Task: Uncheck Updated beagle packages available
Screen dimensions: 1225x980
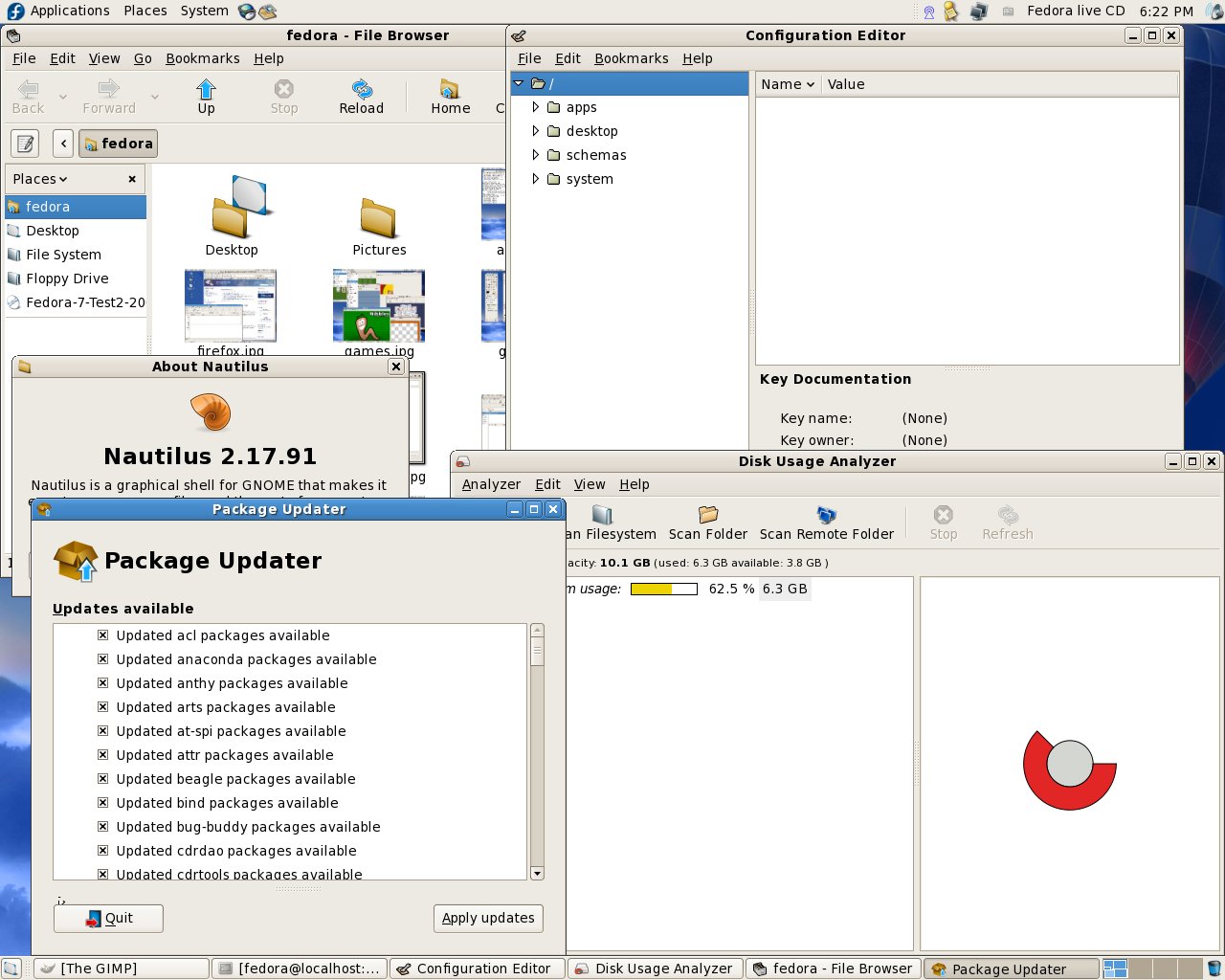Action: pos(102,779)
